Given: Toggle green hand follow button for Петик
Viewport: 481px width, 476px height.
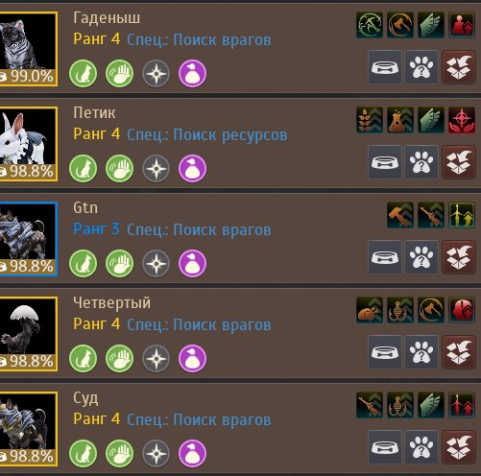Looking at the screenshot, I should 119,168.
